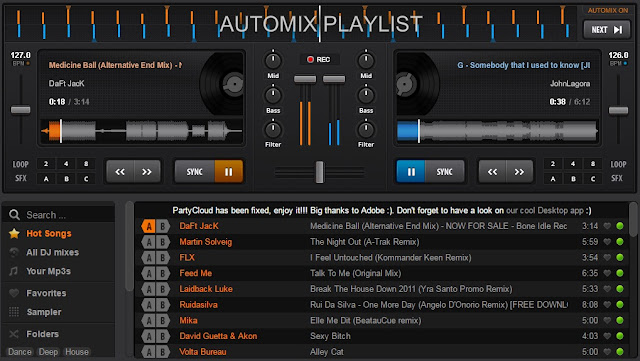This screenshot has height=361, width=640.
Task: Click the right deck vinyl record
Action: point(417,84)
